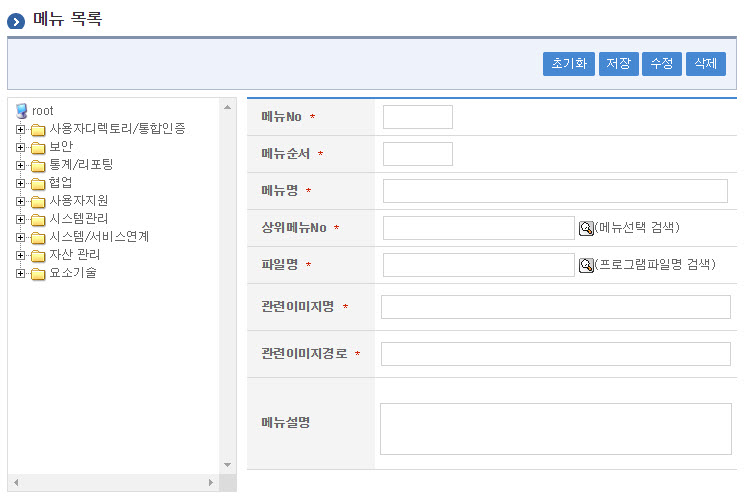The height and width of the screenshot is (500, 746).
Task: Expand the 통계/리포팅 tree node
Action: click(x=20, y=165)
